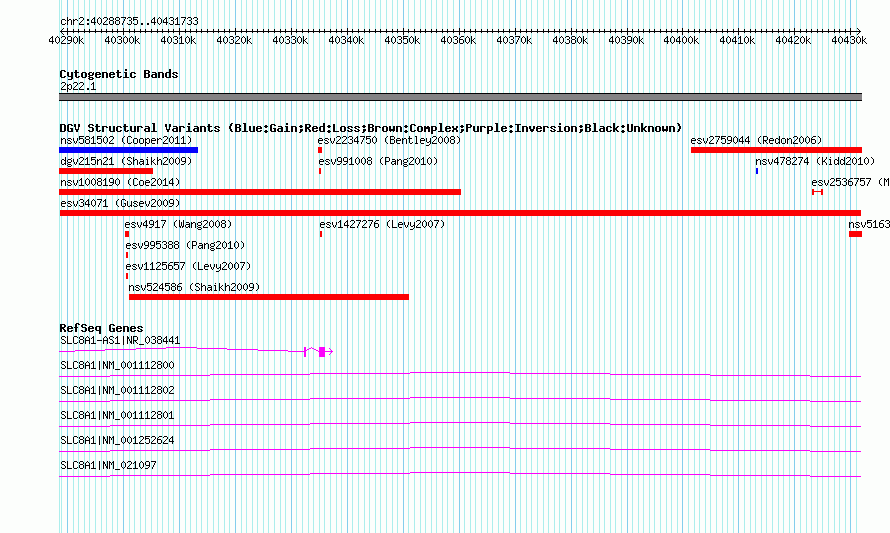The width and height of the screenshot is (890, 533).
Task: Click small red esv2234750 marker
Action: [320, 150]
